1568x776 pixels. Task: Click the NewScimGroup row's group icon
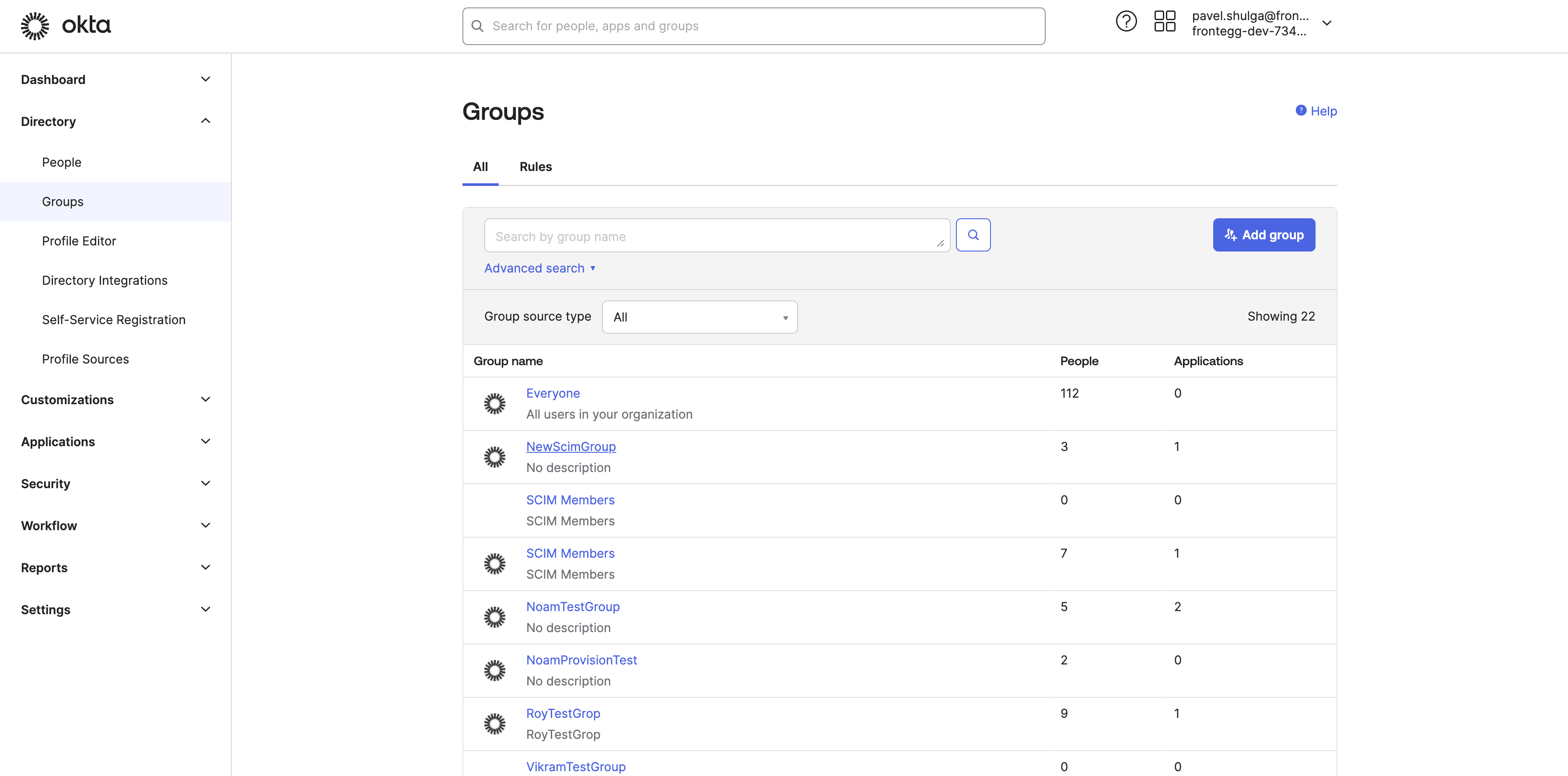pos(494,457)
